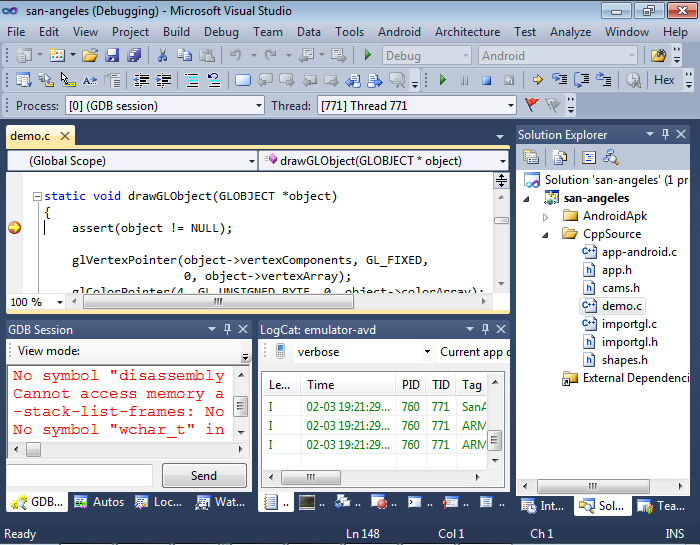Switch to the Autos tab
The width and height of the screenshot is (700, 545).
pos(100,502)
